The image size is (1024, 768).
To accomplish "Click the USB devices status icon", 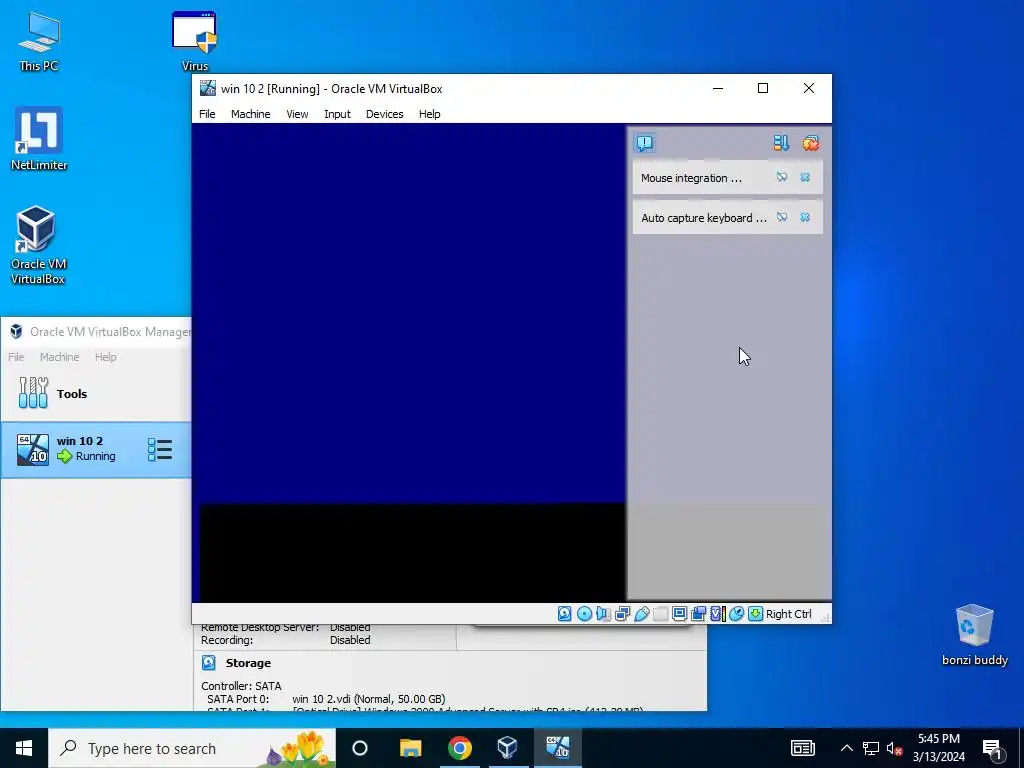I will point(641,614).
